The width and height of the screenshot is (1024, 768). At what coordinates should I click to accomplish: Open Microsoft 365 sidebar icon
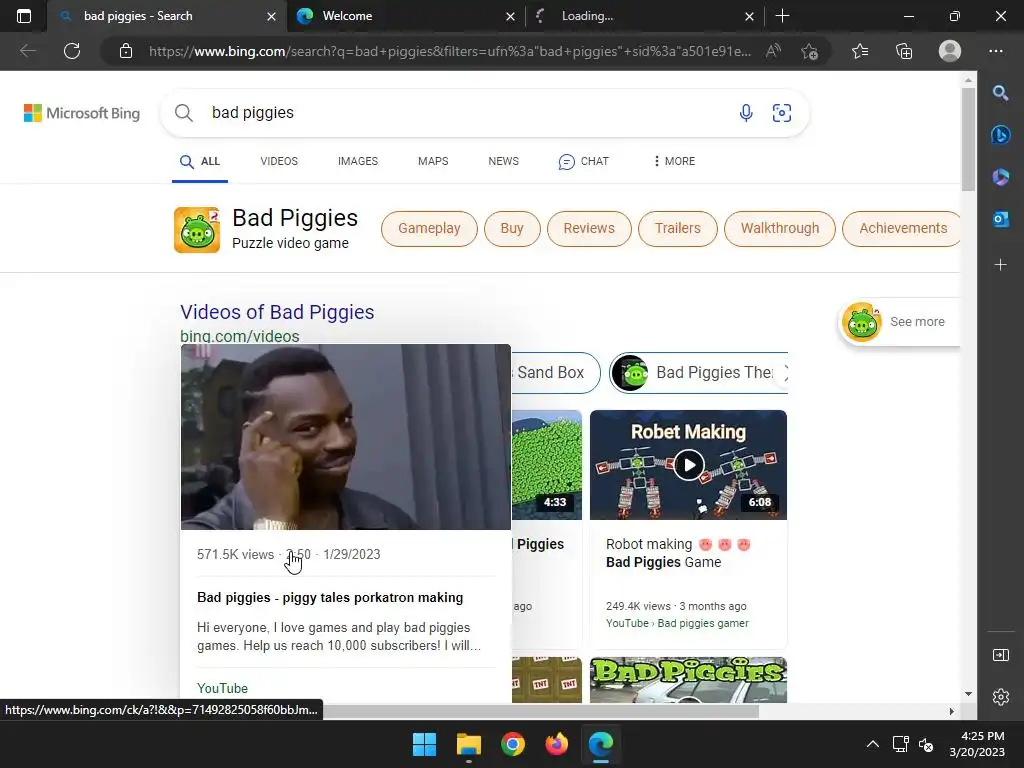coord(1000,177)
